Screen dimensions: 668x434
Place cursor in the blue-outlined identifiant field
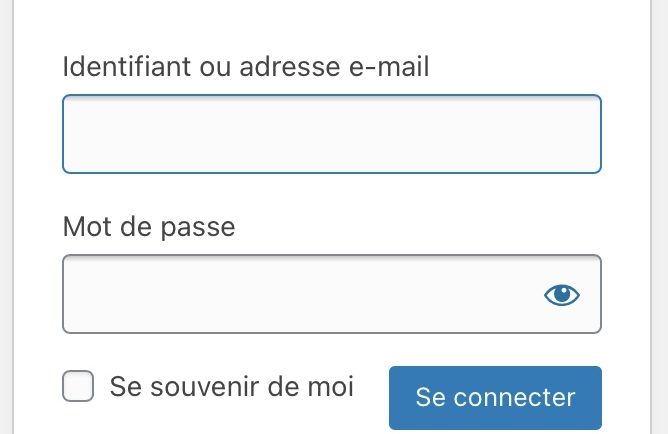pyautogui.click(x=332, y=134)
